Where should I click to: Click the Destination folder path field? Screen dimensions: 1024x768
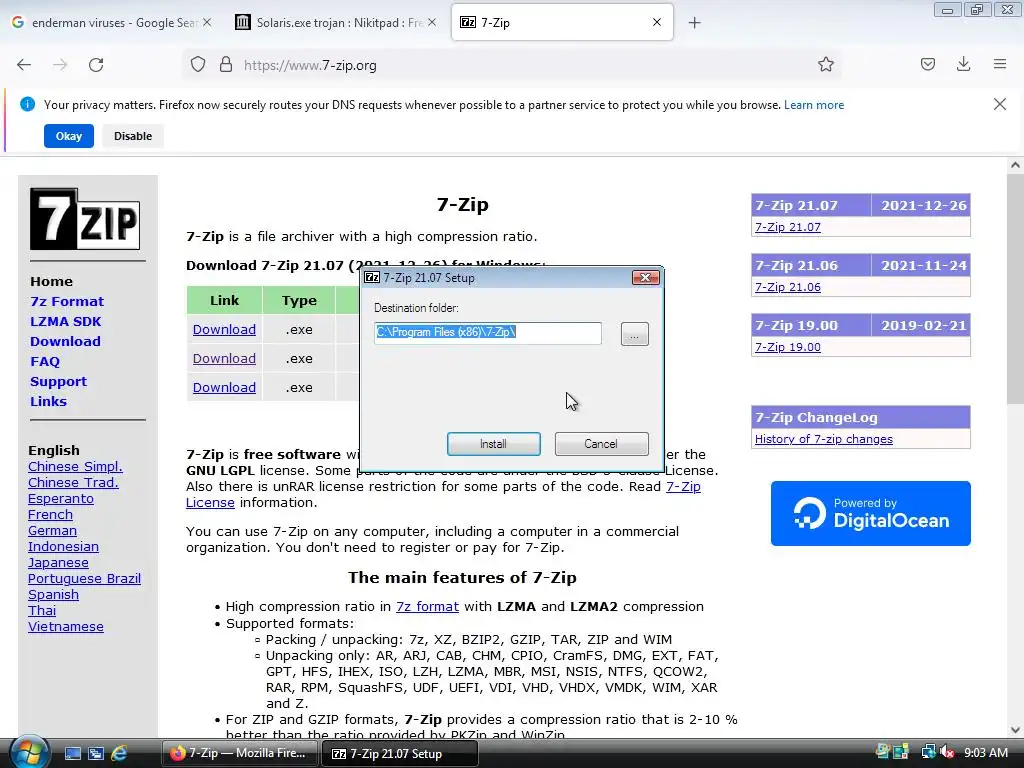tap(488, 332)
